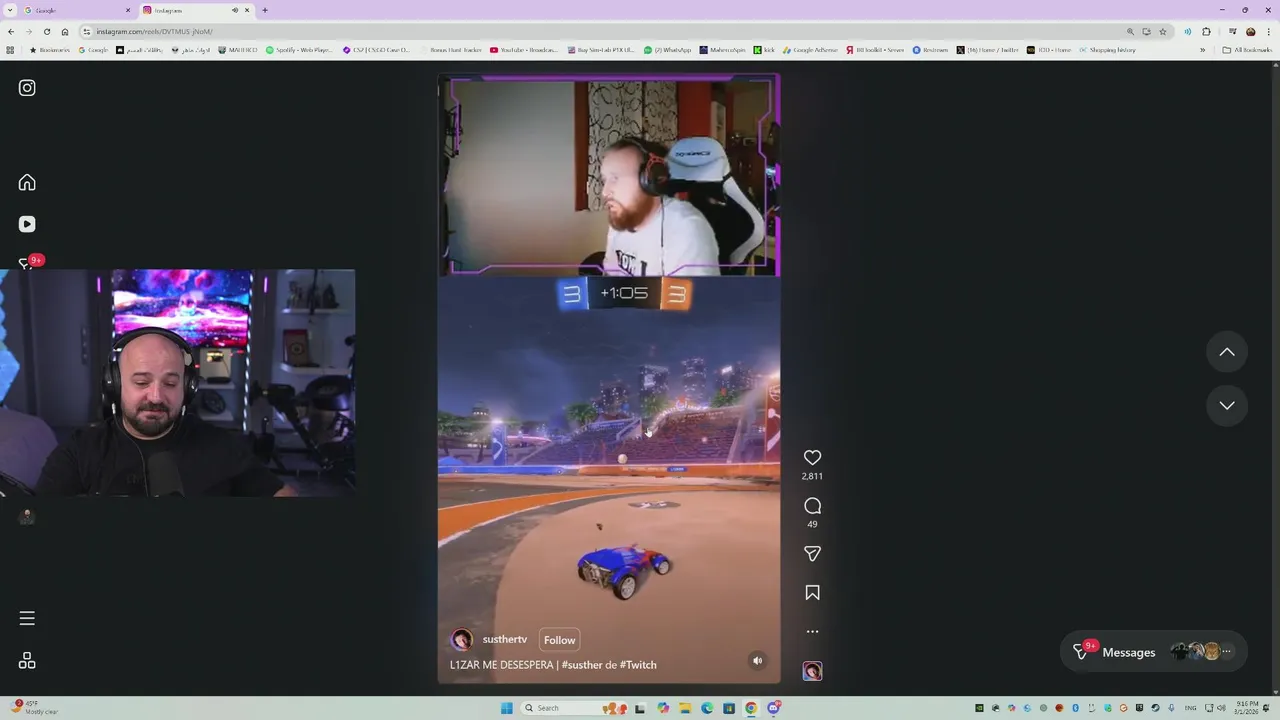The image size is (1280, 720).
Task: Go to the previous reel with up chevron
Action: click(1227, 352)
